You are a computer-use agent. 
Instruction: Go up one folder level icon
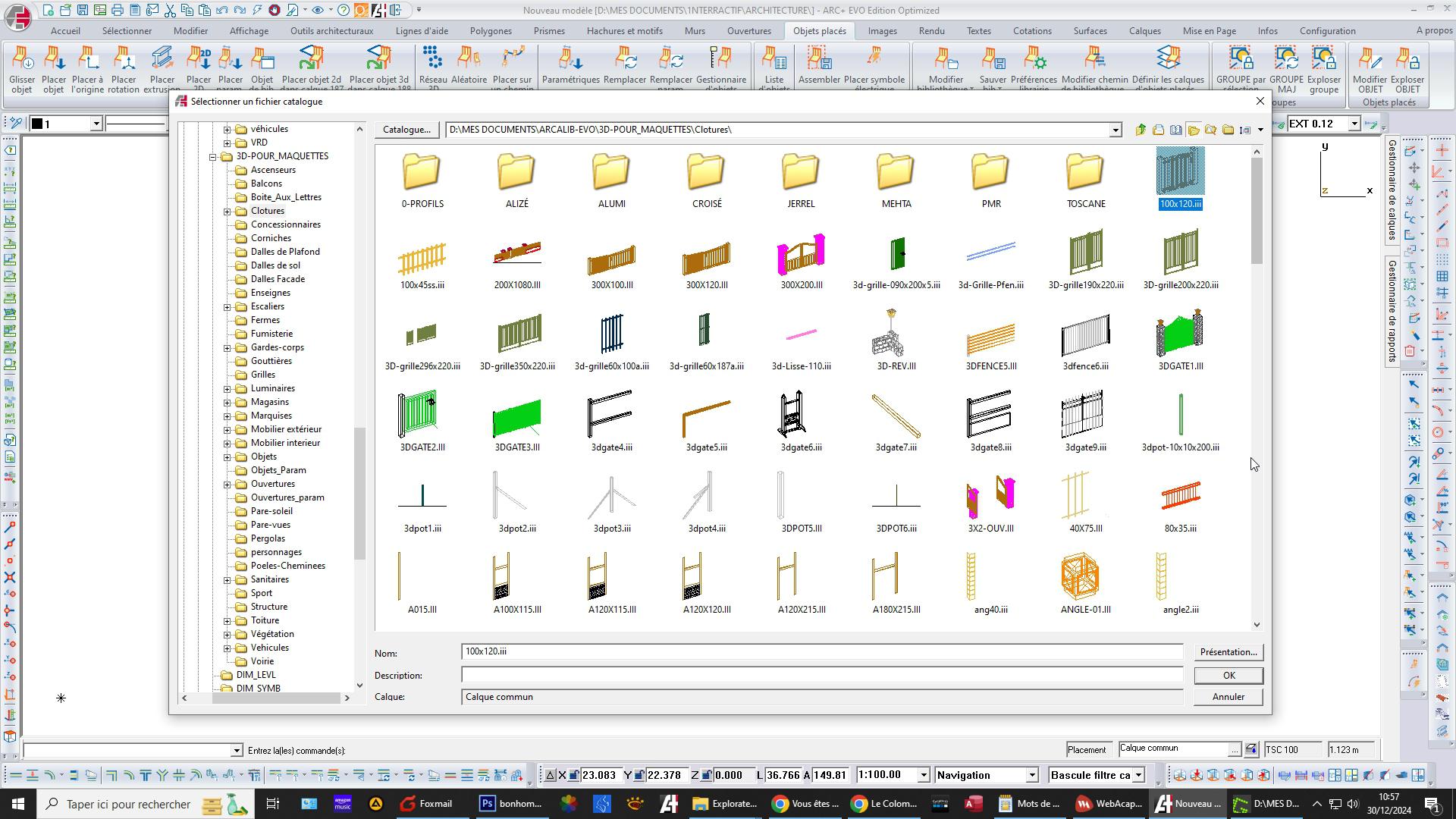(1141, 130)
